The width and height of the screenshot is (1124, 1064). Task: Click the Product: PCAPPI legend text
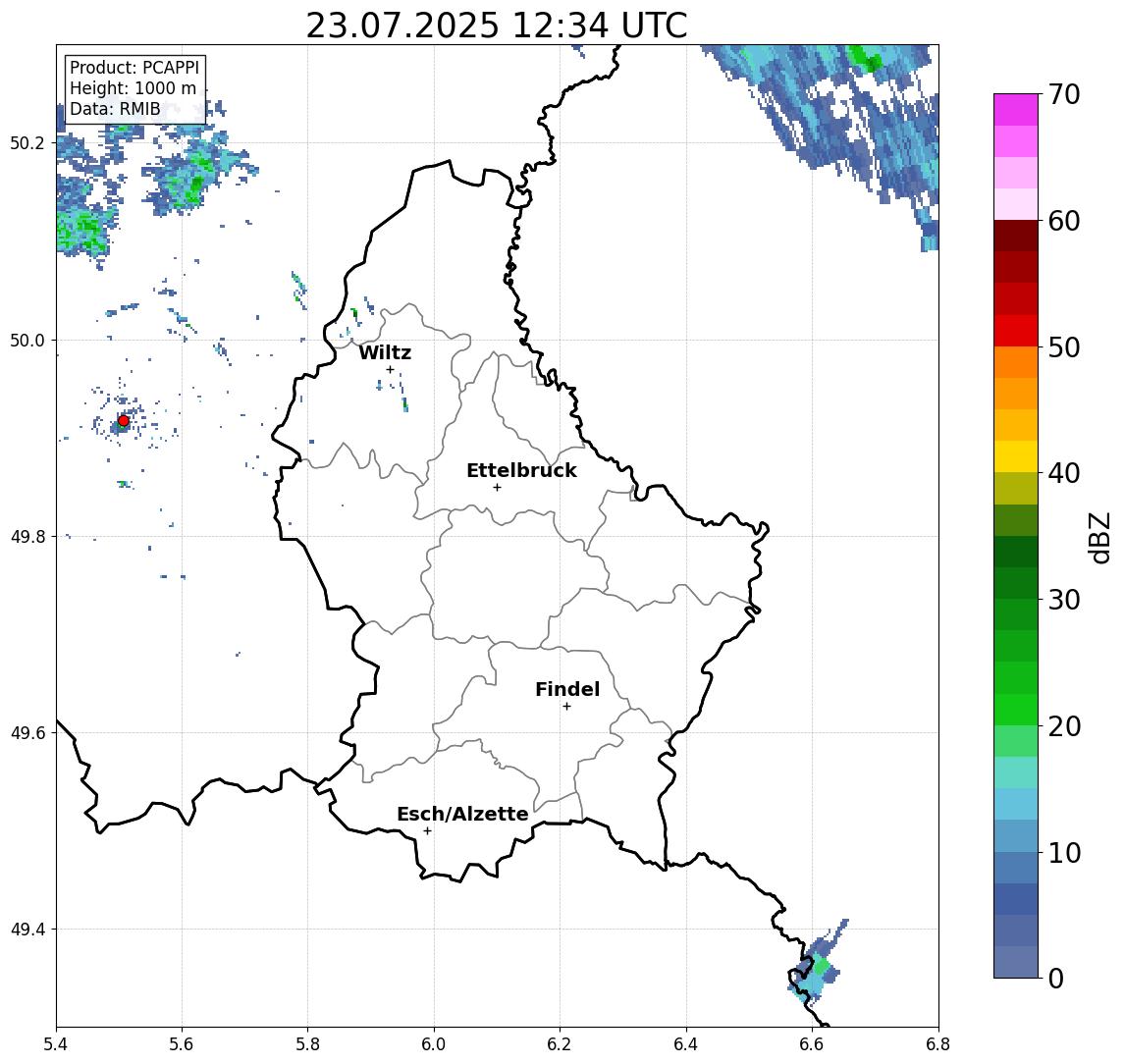pyautogui.click(x=134, y=68)
